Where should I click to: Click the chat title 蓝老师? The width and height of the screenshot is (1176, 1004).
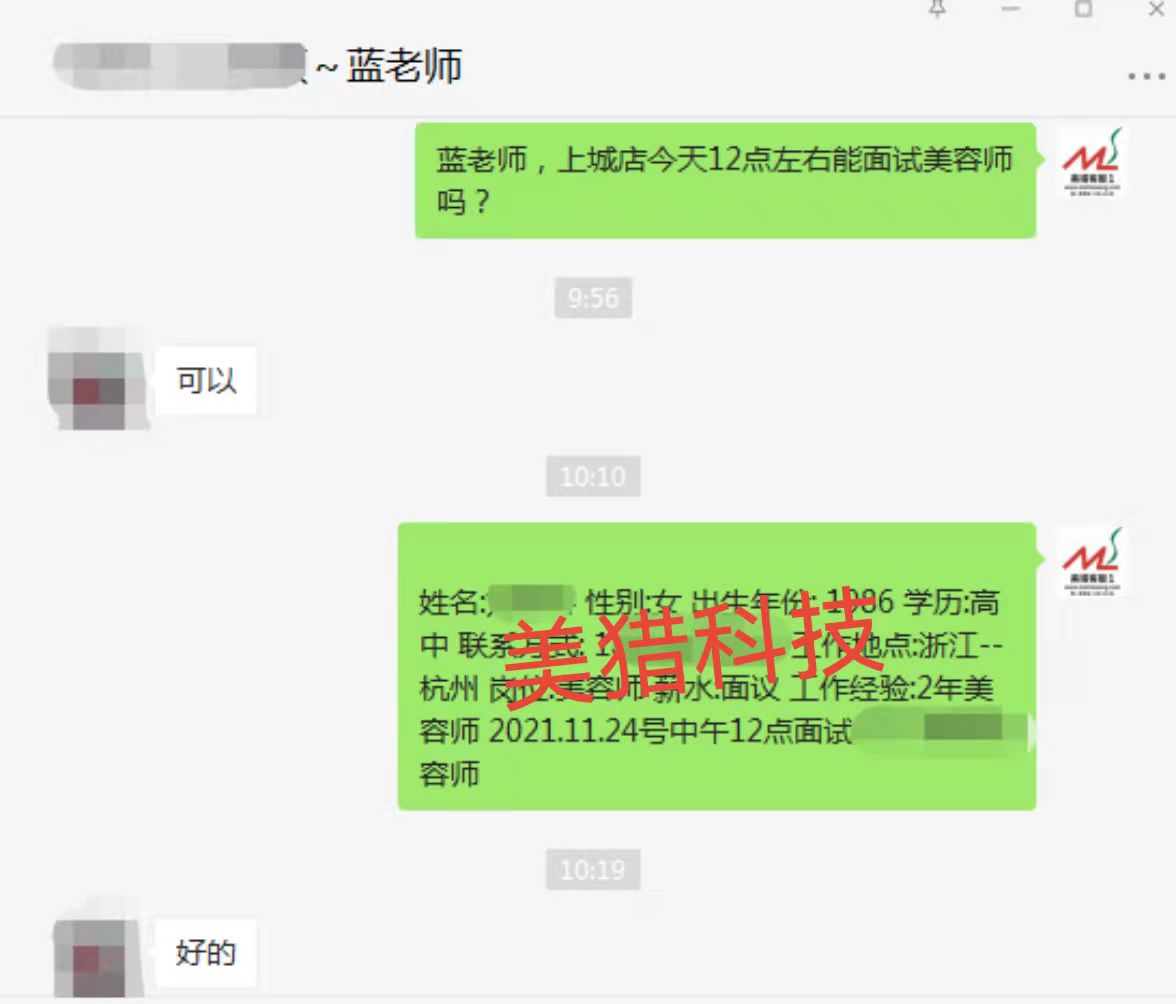click(x=404, y=66)
